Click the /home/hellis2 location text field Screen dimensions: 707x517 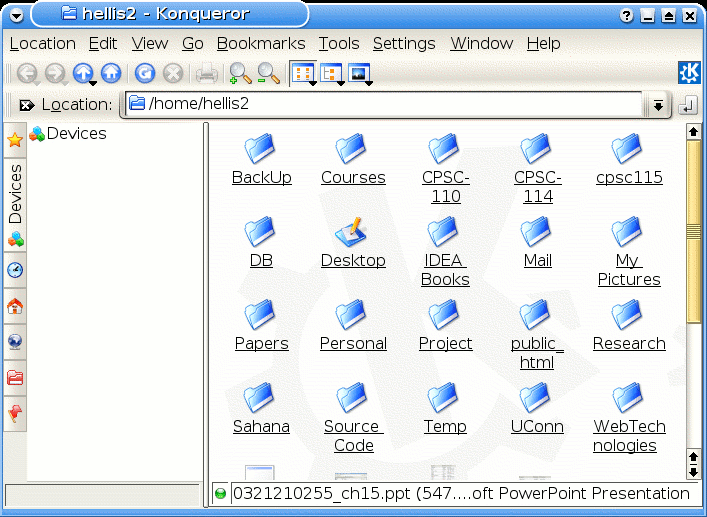click(390, 104)
